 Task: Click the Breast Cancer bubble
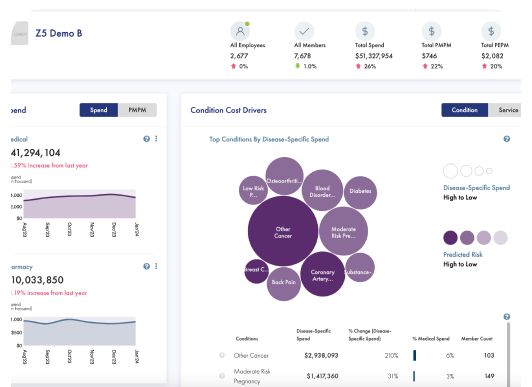(x=256, y=271)
